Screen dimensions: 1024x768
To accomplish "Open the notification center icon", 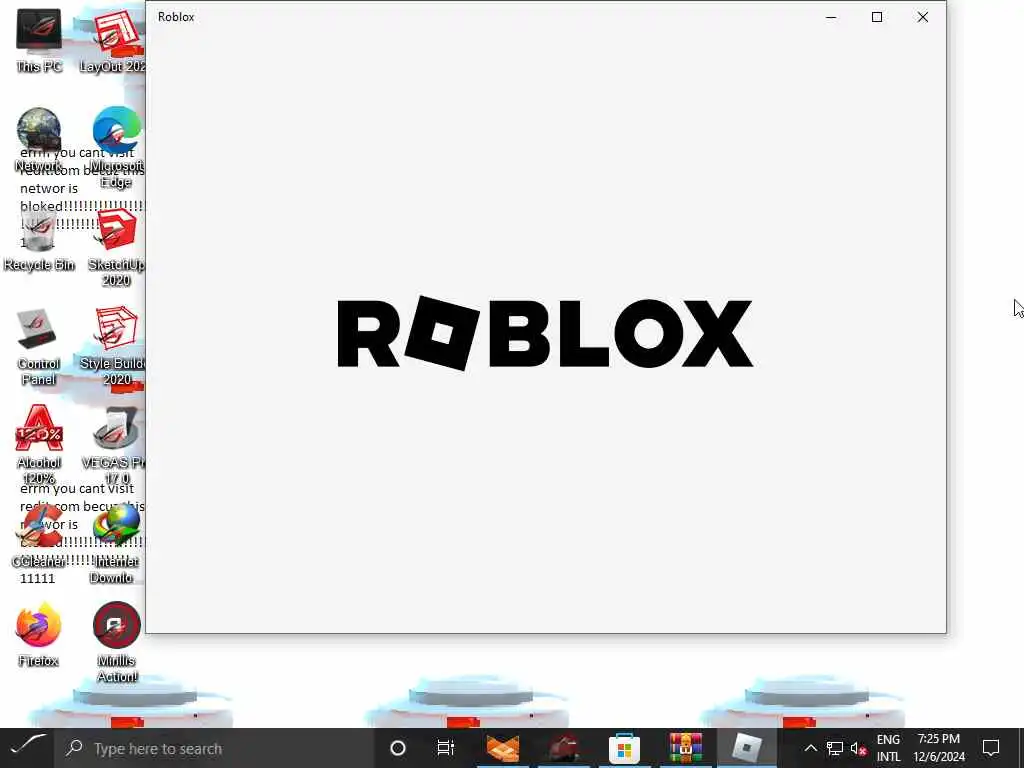I will tap(991, 748).
